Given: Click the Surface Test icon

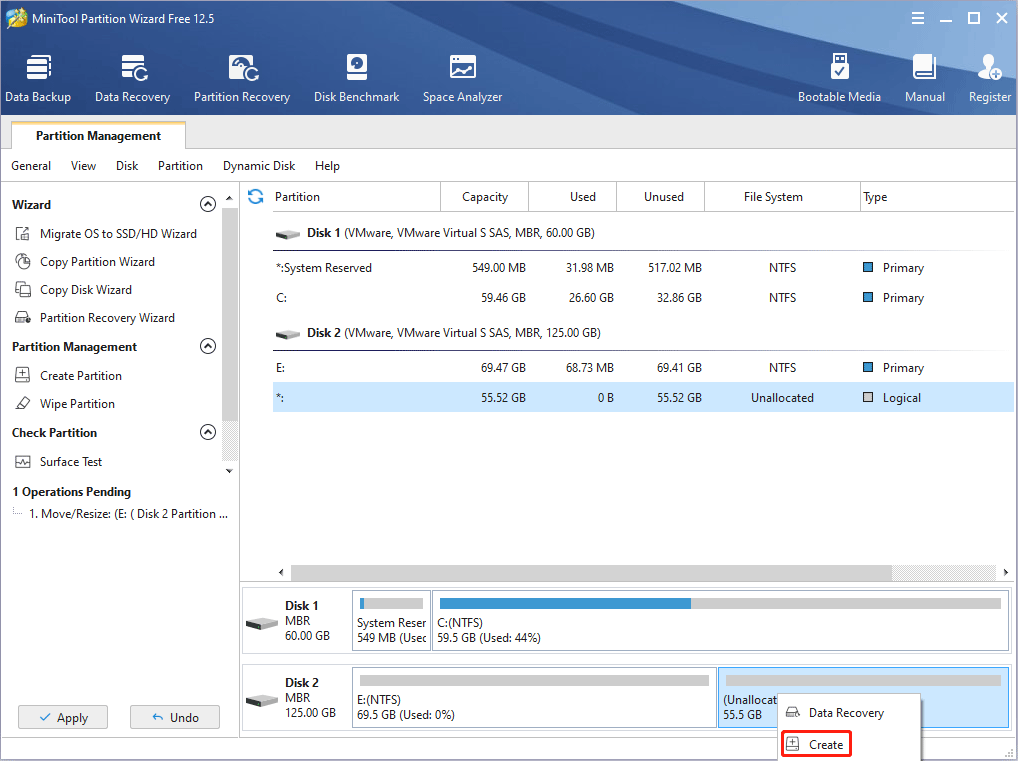Looking at the screenshot, I should (23, 462).
